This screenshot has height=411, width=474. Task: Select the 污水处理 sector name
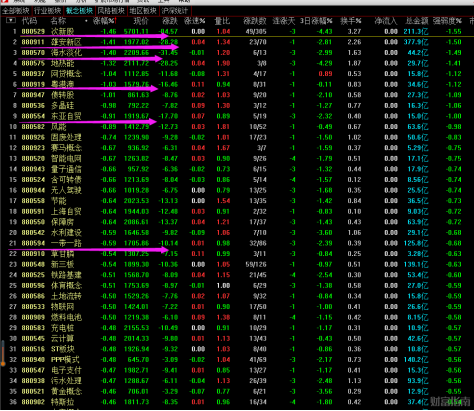coord(66,381)
